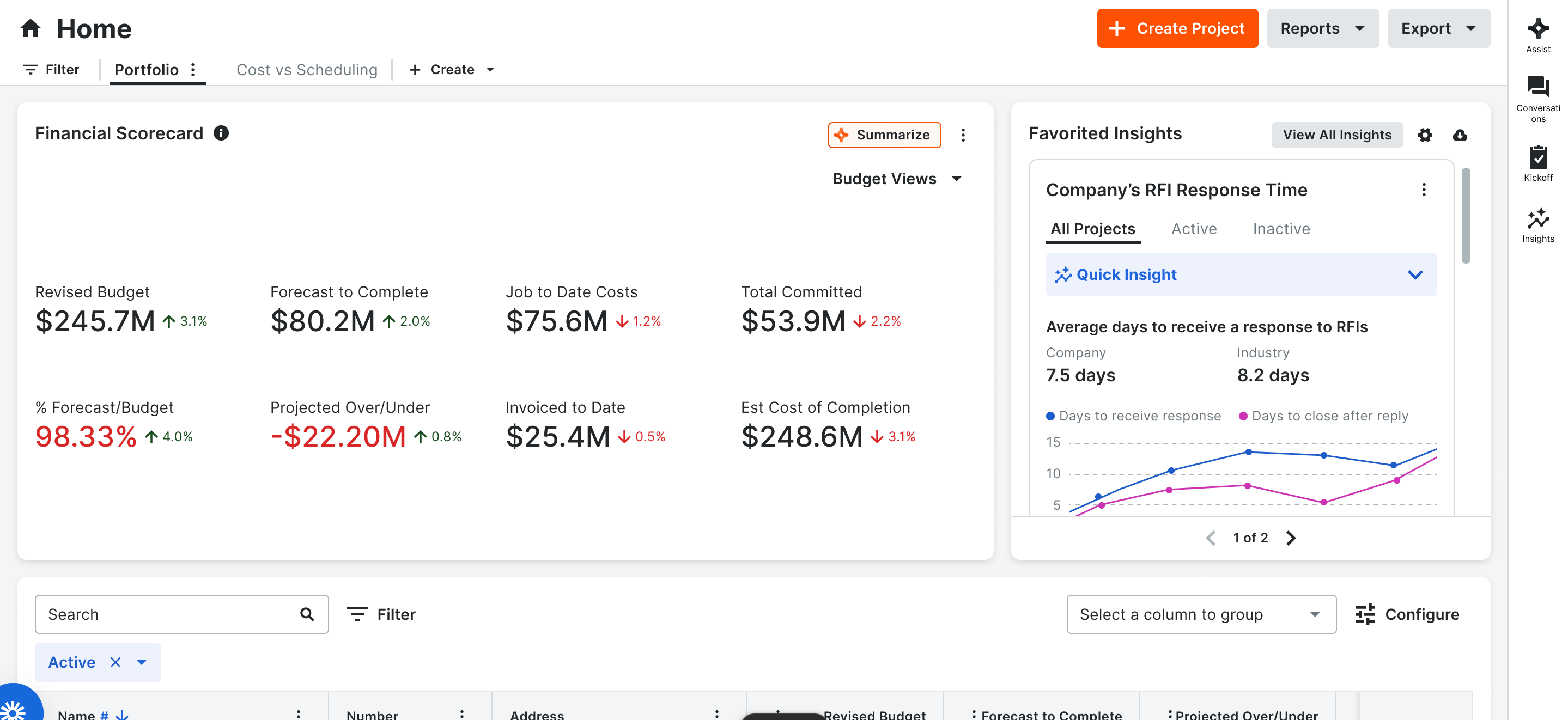Screen dimensions: 1568x720
Task: Click into the Search input field
Action: [x=171, y=614]
